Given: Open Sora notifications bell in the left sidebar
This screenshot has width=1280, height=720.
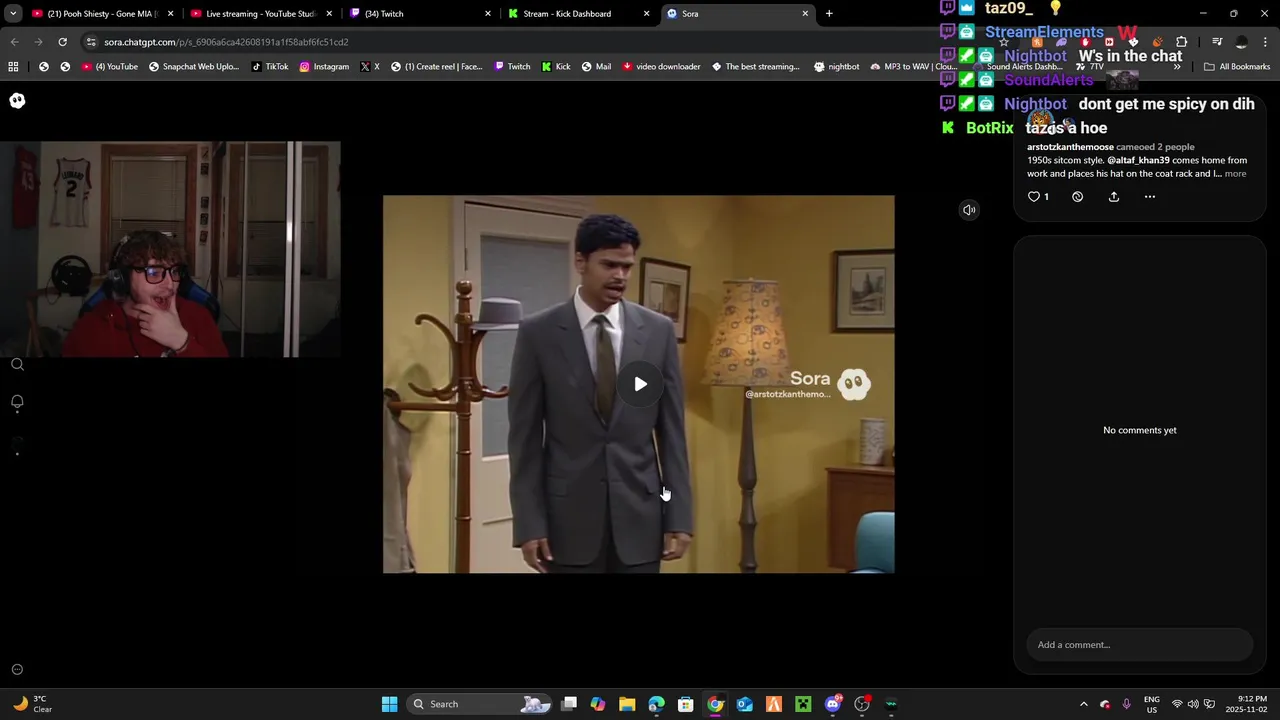Looking at the screenshot, I should pos(17,402).
